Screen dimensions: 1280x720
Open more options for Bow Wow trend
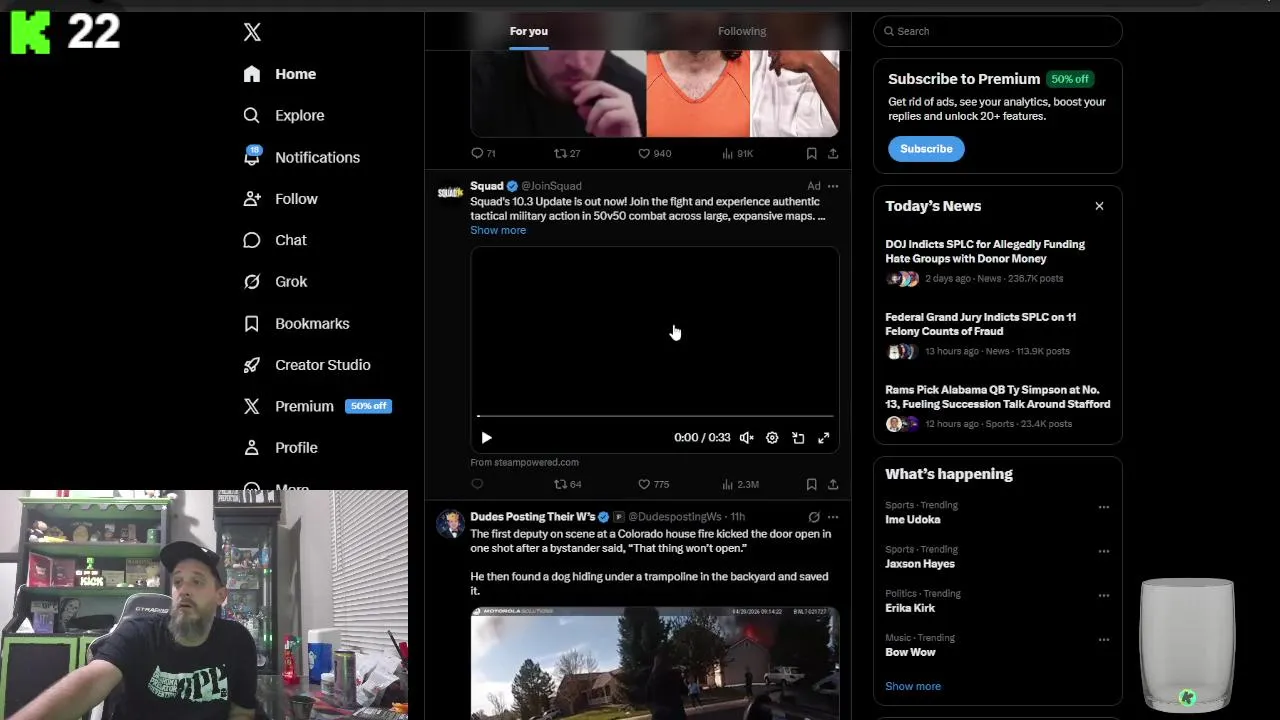tap(1104, 639)
